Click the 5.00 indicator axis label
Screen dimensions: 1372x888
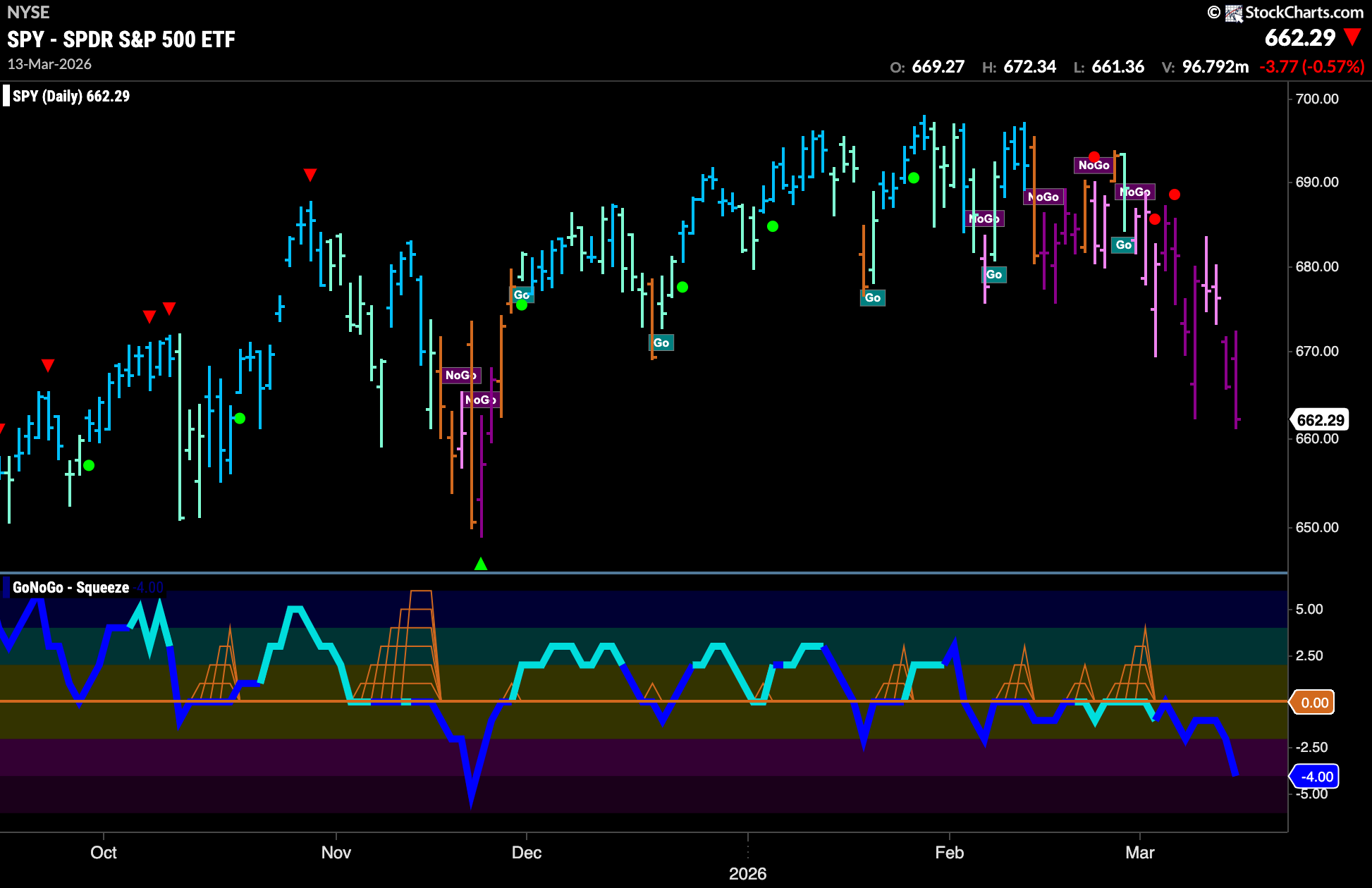coord(1310,609)
